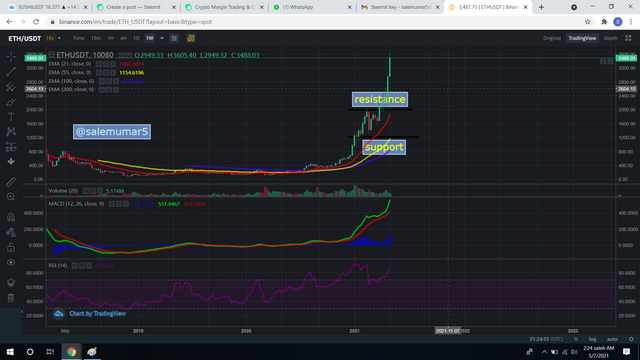640x360 pixels.
Task: Toggle auto scale at chart bottom
Action: click(x=612, y=339)
